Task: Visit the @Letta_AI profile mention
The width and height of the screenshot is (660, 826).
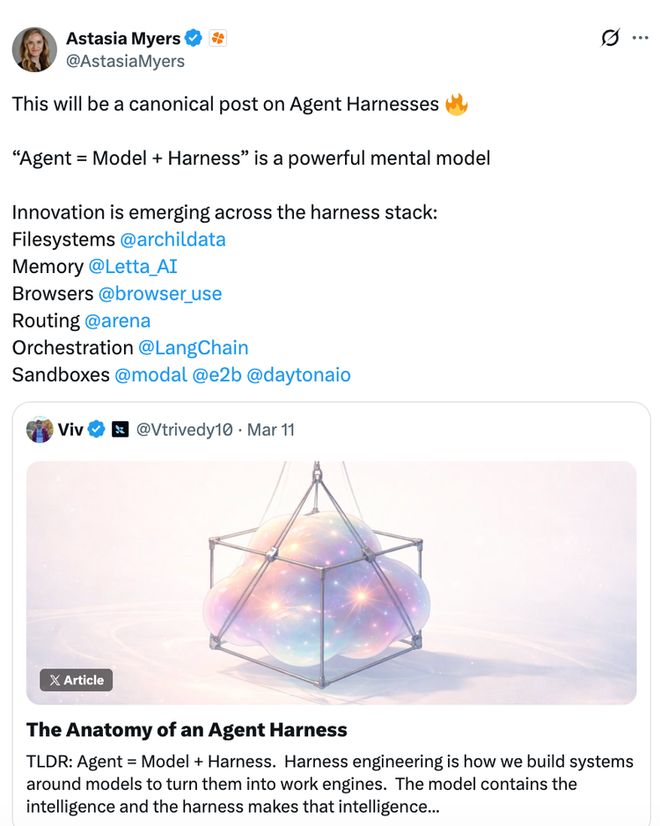Action: (133, 267)
